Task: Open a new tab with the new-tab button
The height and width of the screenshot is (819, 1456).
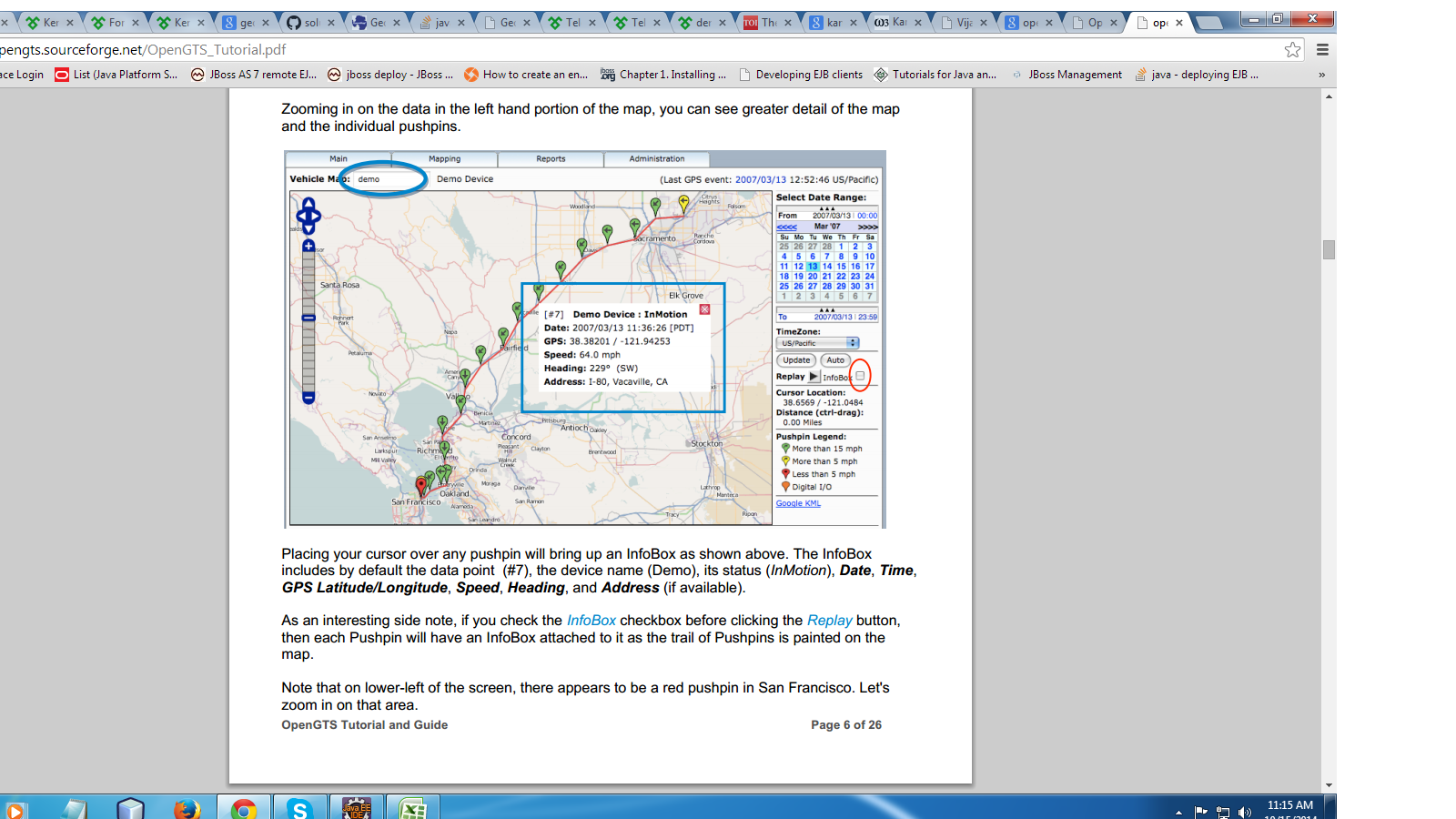Action: (x=1208, y=23)
